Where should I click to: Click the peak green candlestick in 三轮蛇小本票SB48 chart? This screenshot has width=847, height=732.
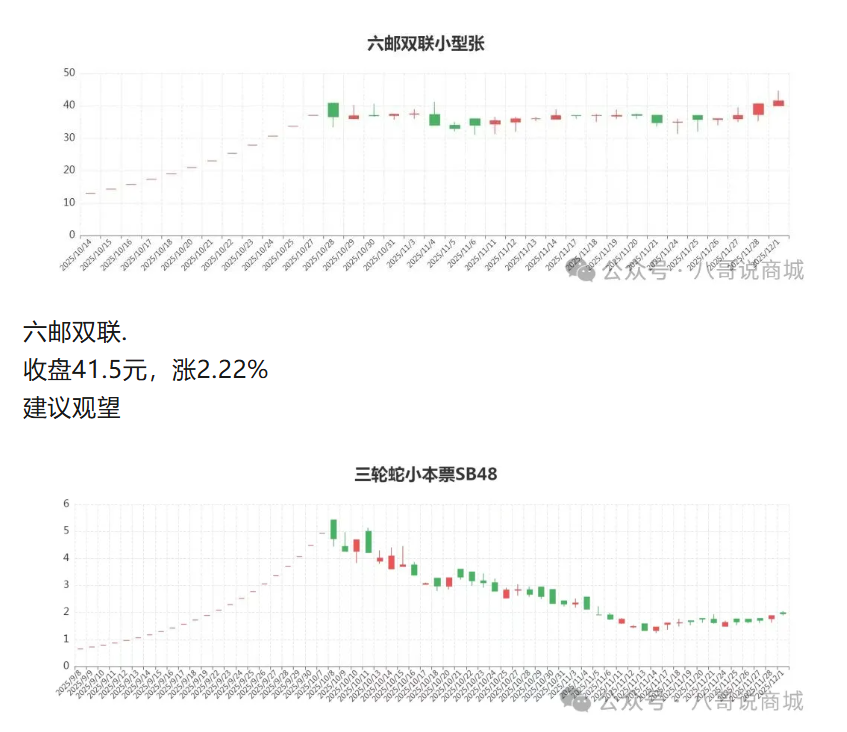point(333,529)
